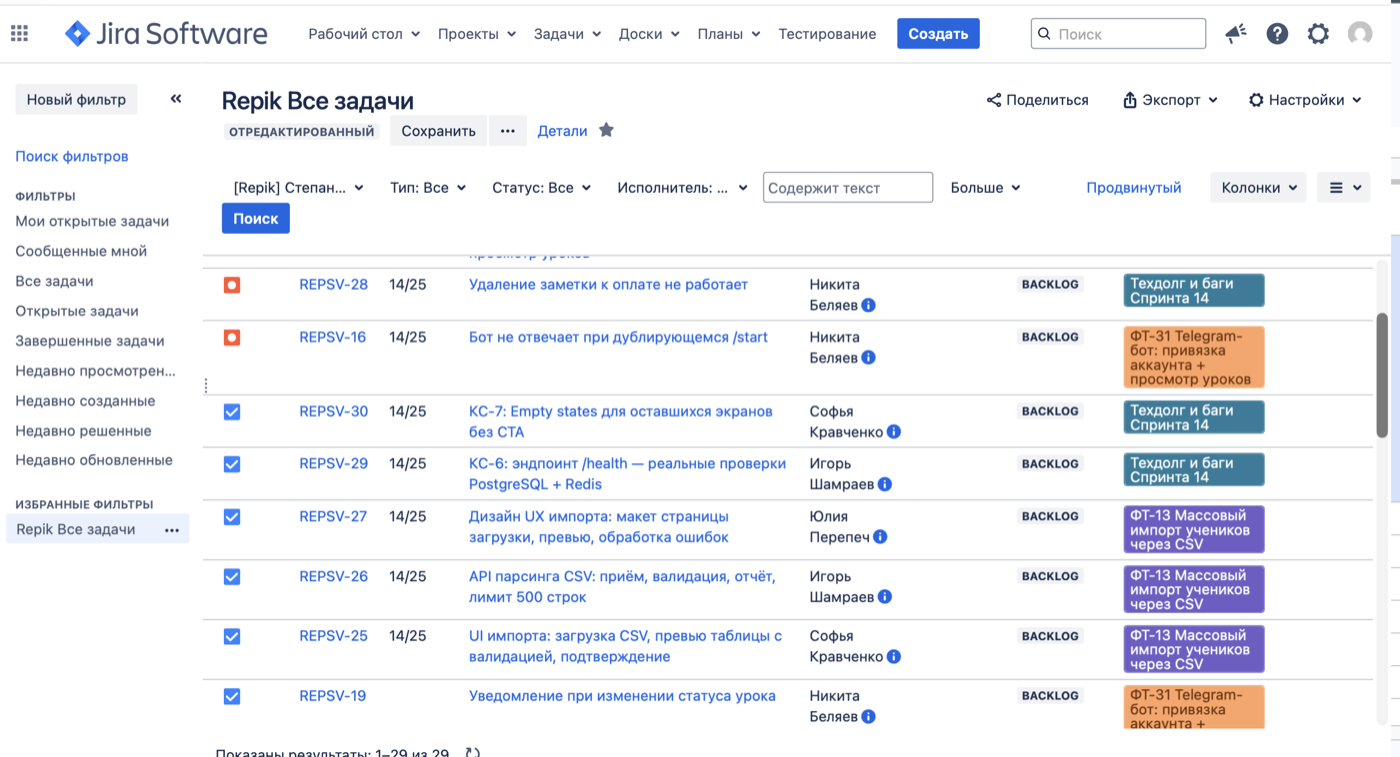The height and width of the screenshot is (757, 1400).
Task: Collapse the filter sidebar with double chevron
Action: coord(176,98)
